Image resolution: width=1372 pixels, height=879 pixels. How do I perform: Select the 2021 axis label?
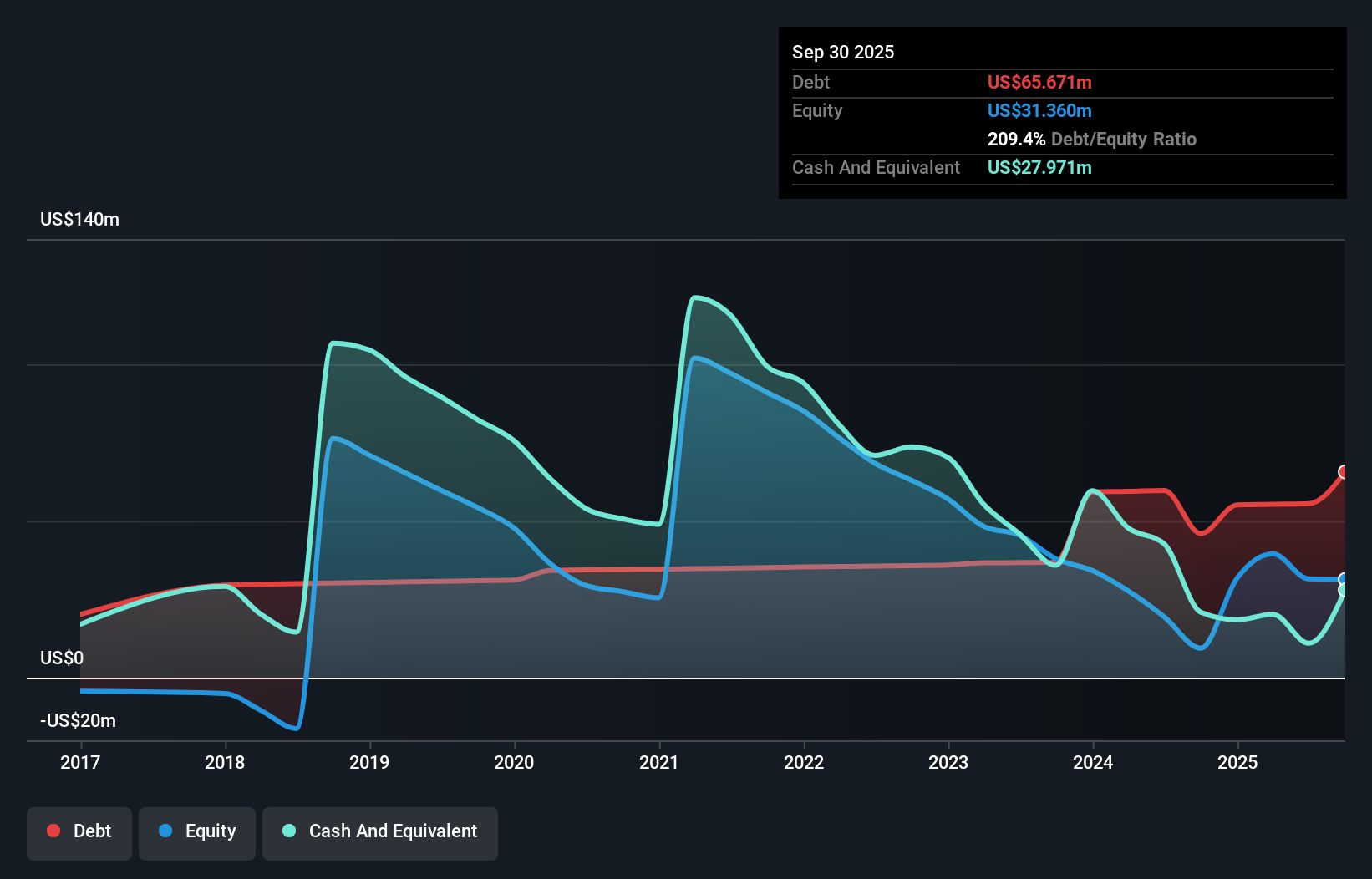coord(659,762)
